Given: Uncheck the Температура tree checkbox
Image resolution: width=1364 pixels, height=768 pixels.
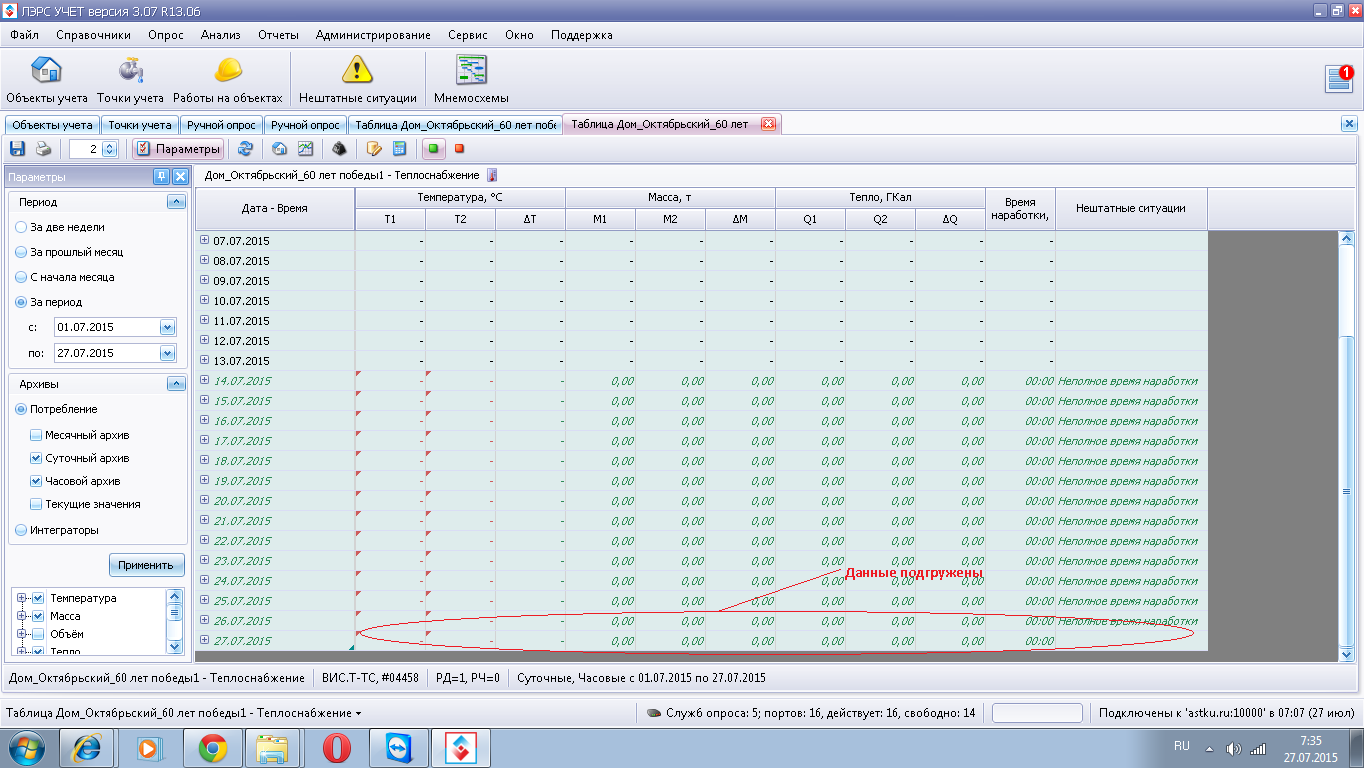Looking at the screenshot, I should tap(38, 598).
